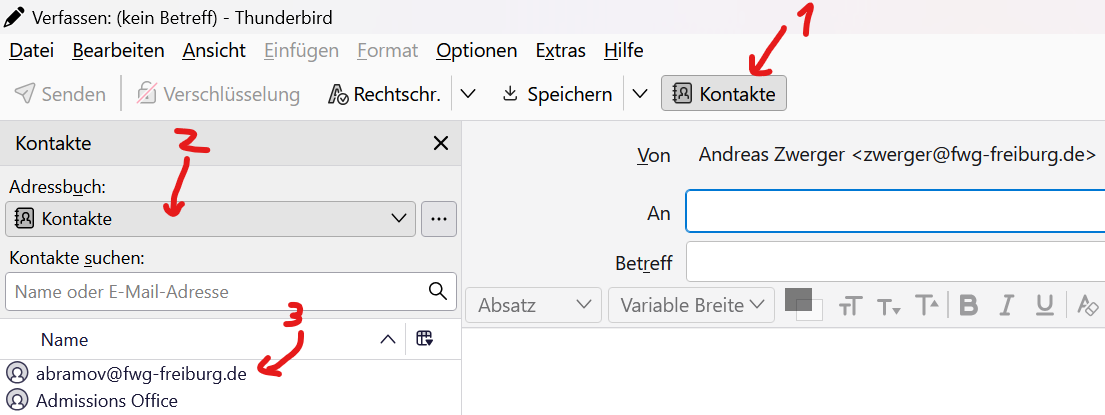Close the Kontakte sidebar panel
Screen dimensions: 1105x415
440,144
